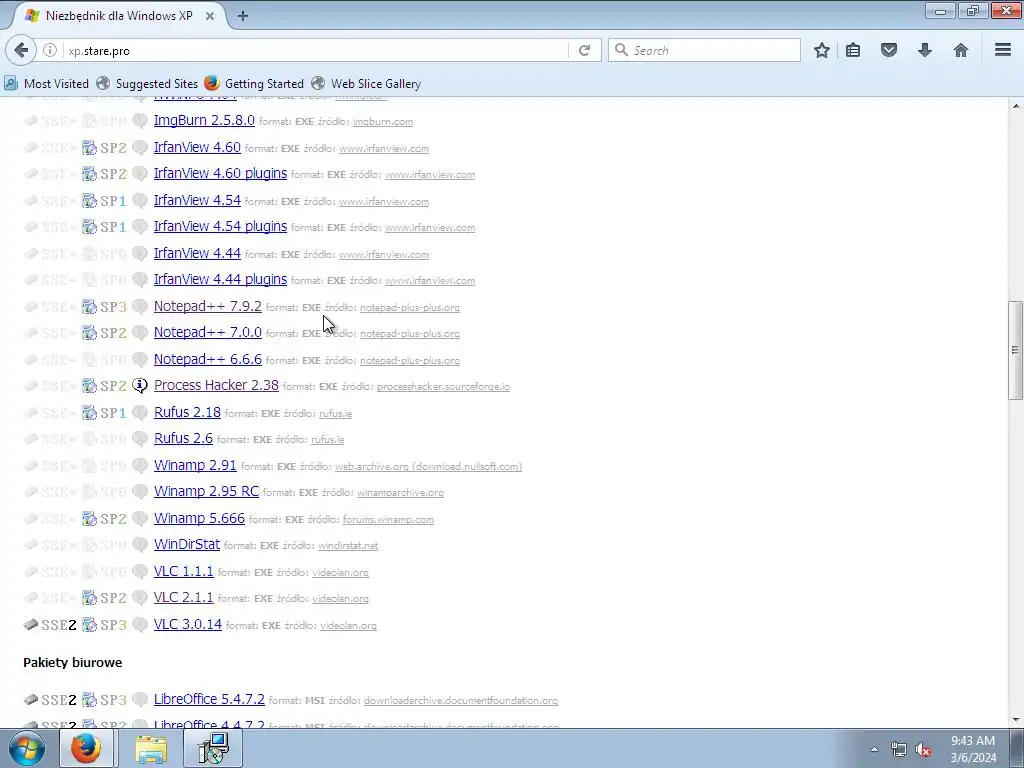Click the comment bubble beside ImgBurn 2.5.8.0
Viewport: 1024px width, 768px height.
(x=140, y=121)
